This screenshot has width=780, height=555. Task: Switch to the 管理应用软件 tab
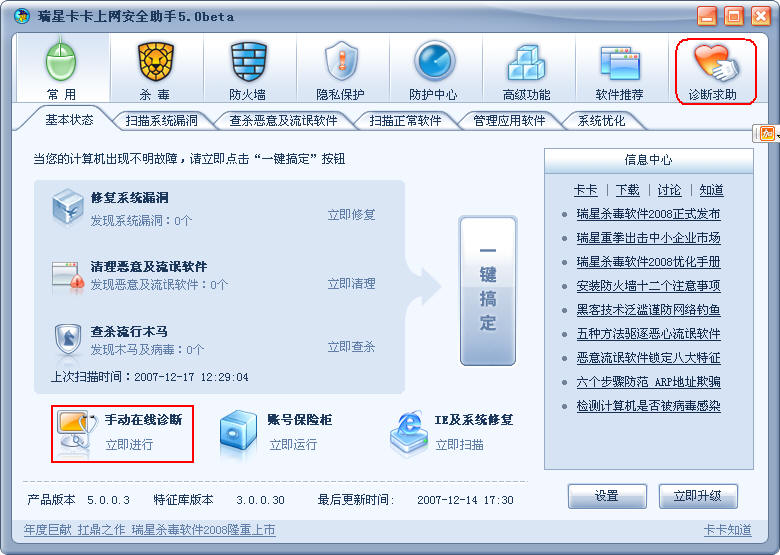tap(509, 120)
